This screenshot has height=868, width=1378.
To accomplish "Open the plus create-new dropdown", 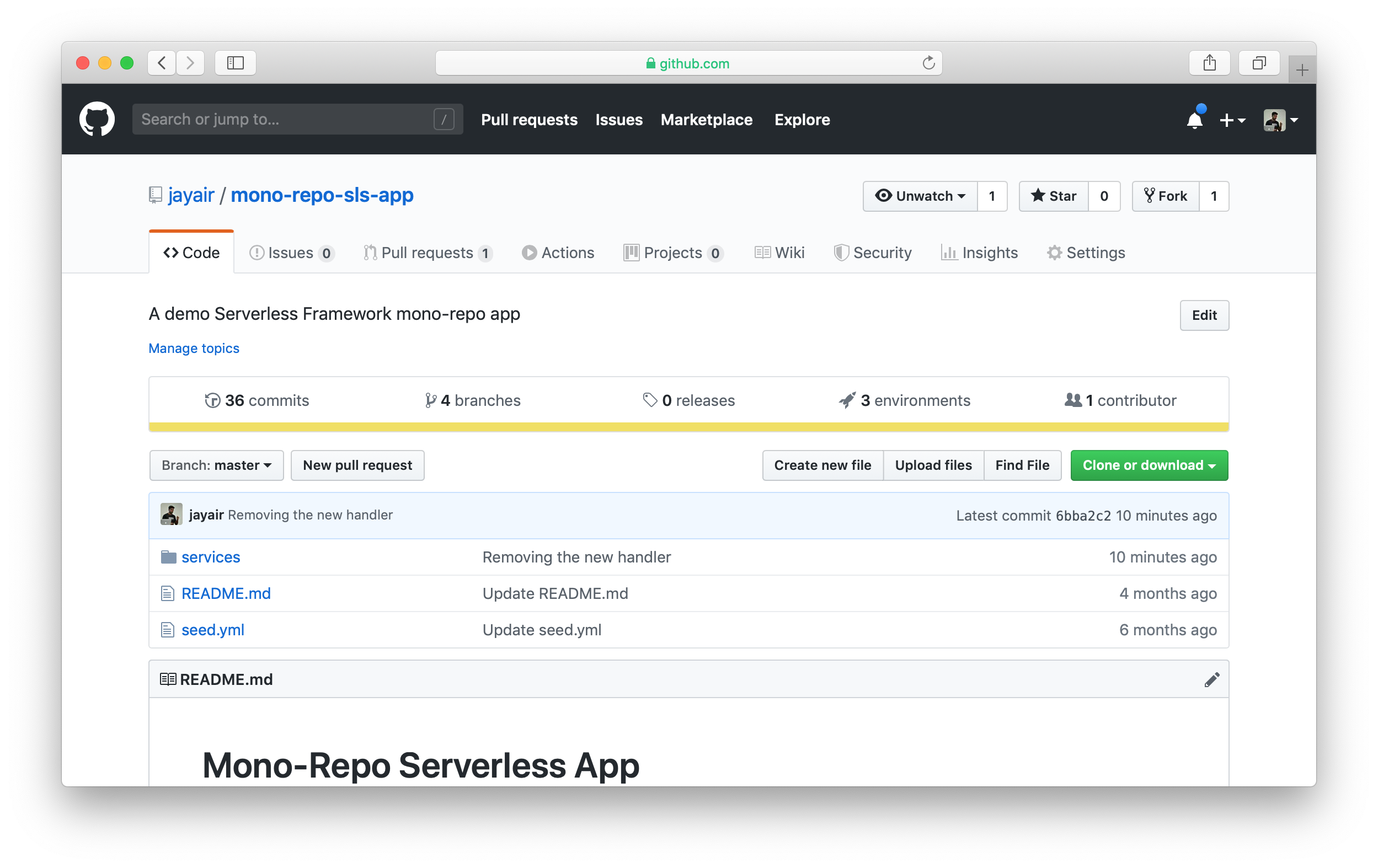I will coord(1232,120).
